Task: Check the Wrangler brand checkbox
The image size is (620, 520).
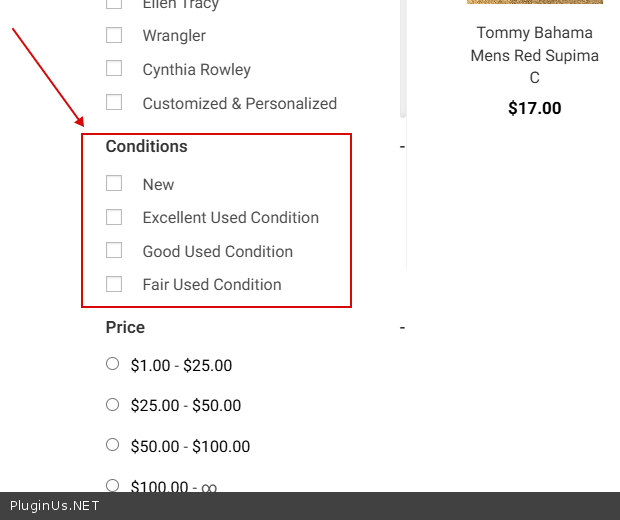Action: point(114,35)
